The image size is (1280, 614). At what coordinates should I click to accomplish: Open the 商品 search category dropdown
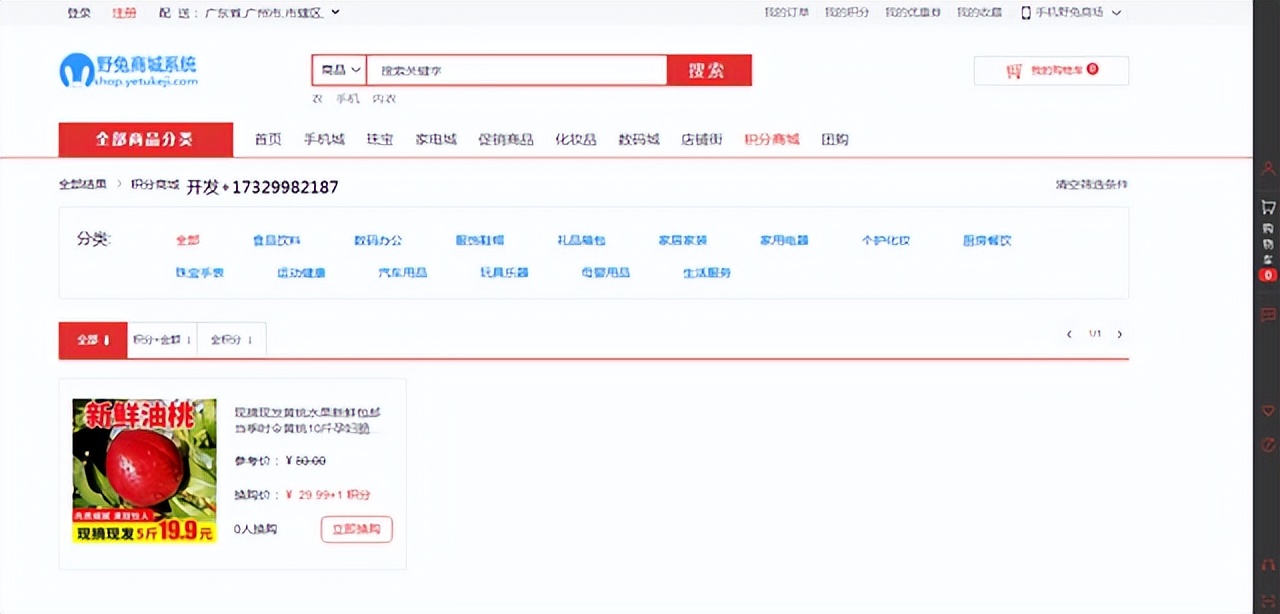[x=338, y=70]
